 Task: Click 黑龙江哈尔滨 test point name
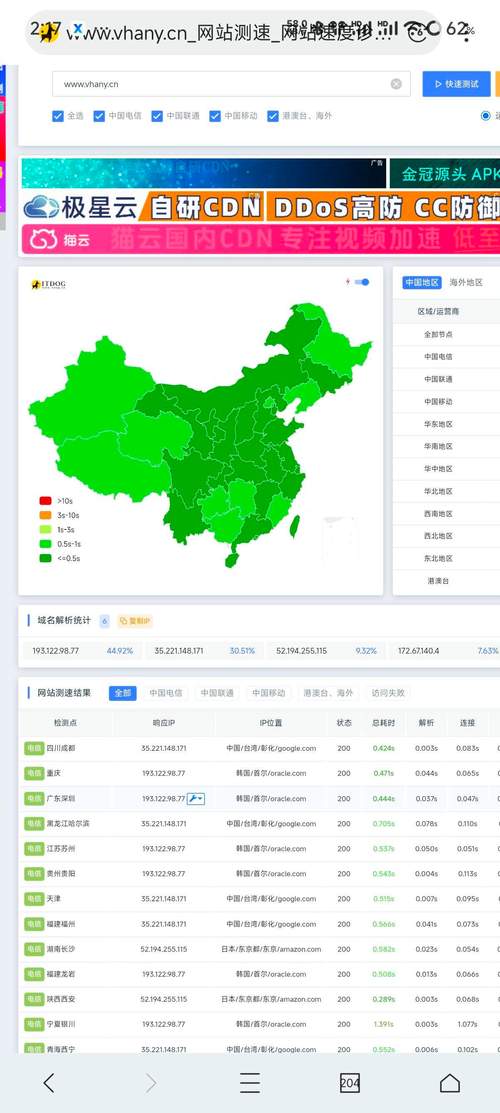[68, 823]
